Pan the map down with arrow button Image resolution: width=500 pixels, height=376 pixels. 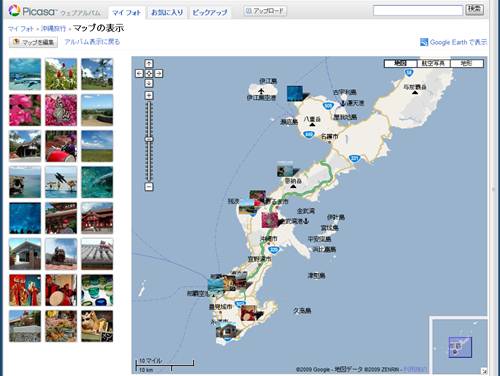(149, 83)
